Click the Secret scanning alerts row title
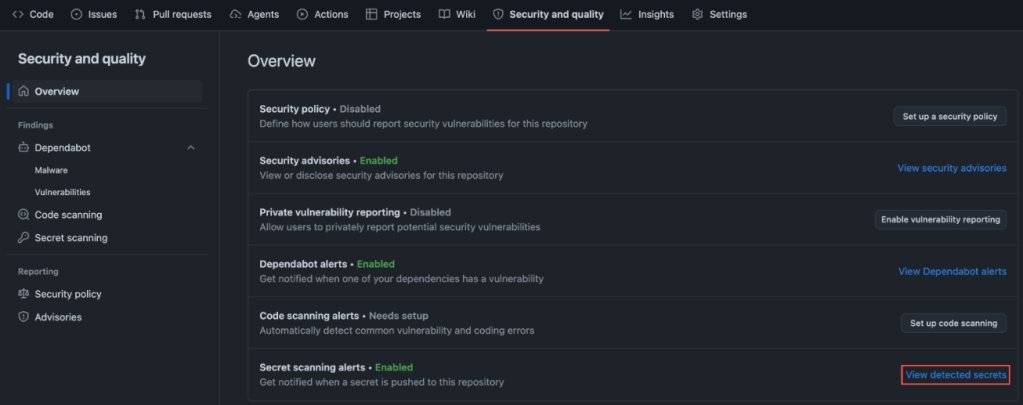Image resolution: width=1023 pixels, height=405 pixels. (x=313, y=367)
